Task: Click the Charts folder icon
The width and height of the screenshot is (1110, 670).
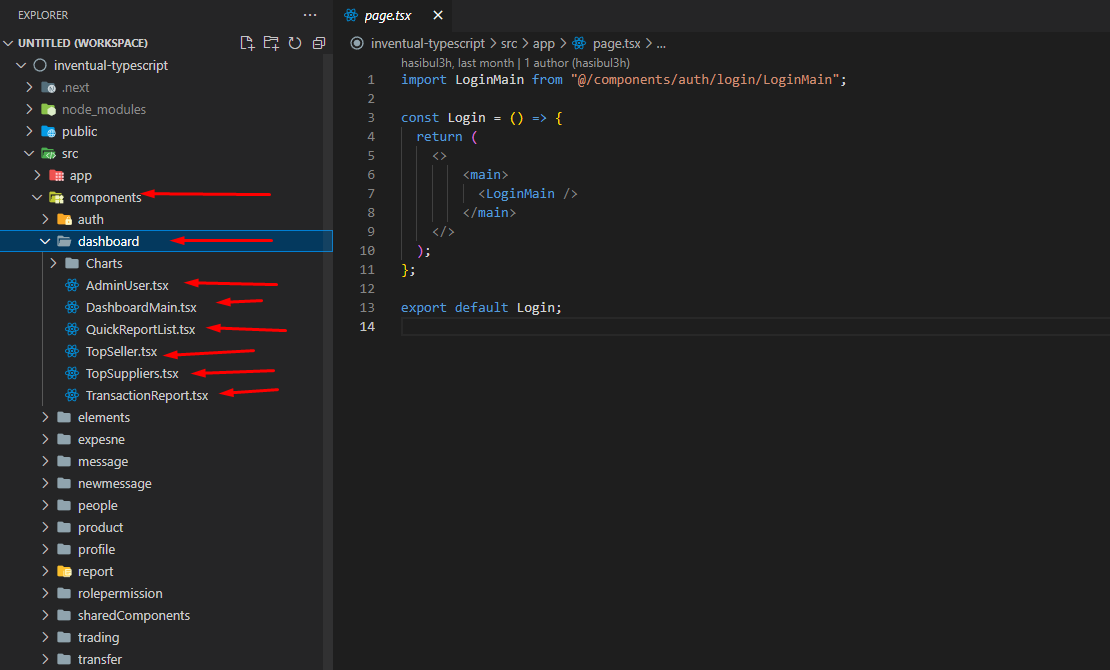Action: 72,263
